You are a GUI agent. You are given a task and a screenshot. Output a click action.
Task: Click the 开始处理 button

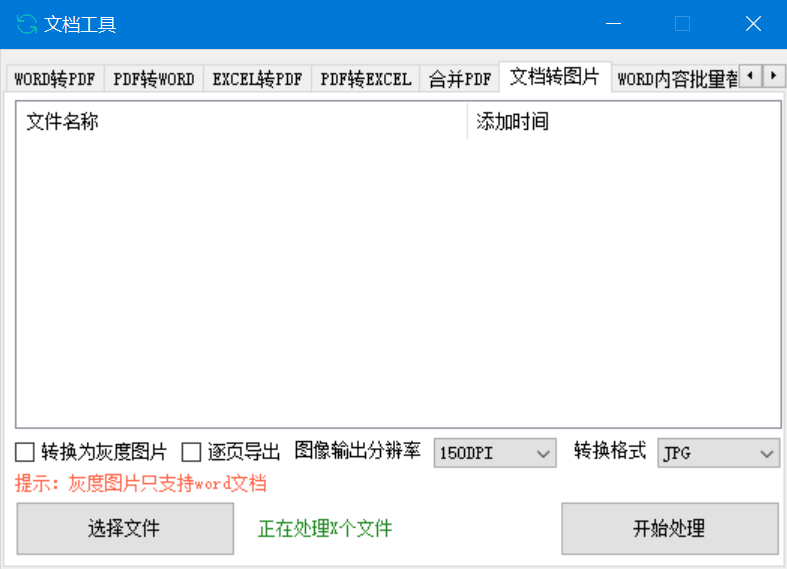pyautogui.click(x=670, y=529)
